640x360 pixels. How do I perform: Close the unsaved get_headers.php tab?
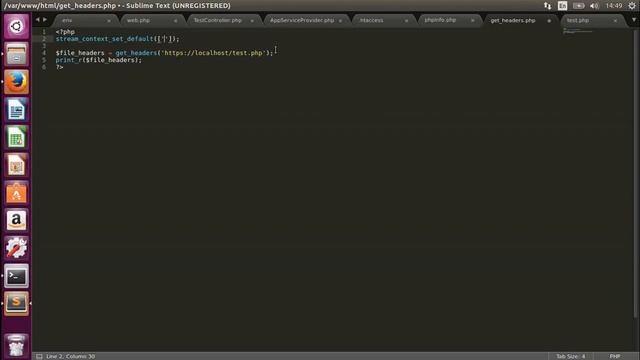coord(549,21)
